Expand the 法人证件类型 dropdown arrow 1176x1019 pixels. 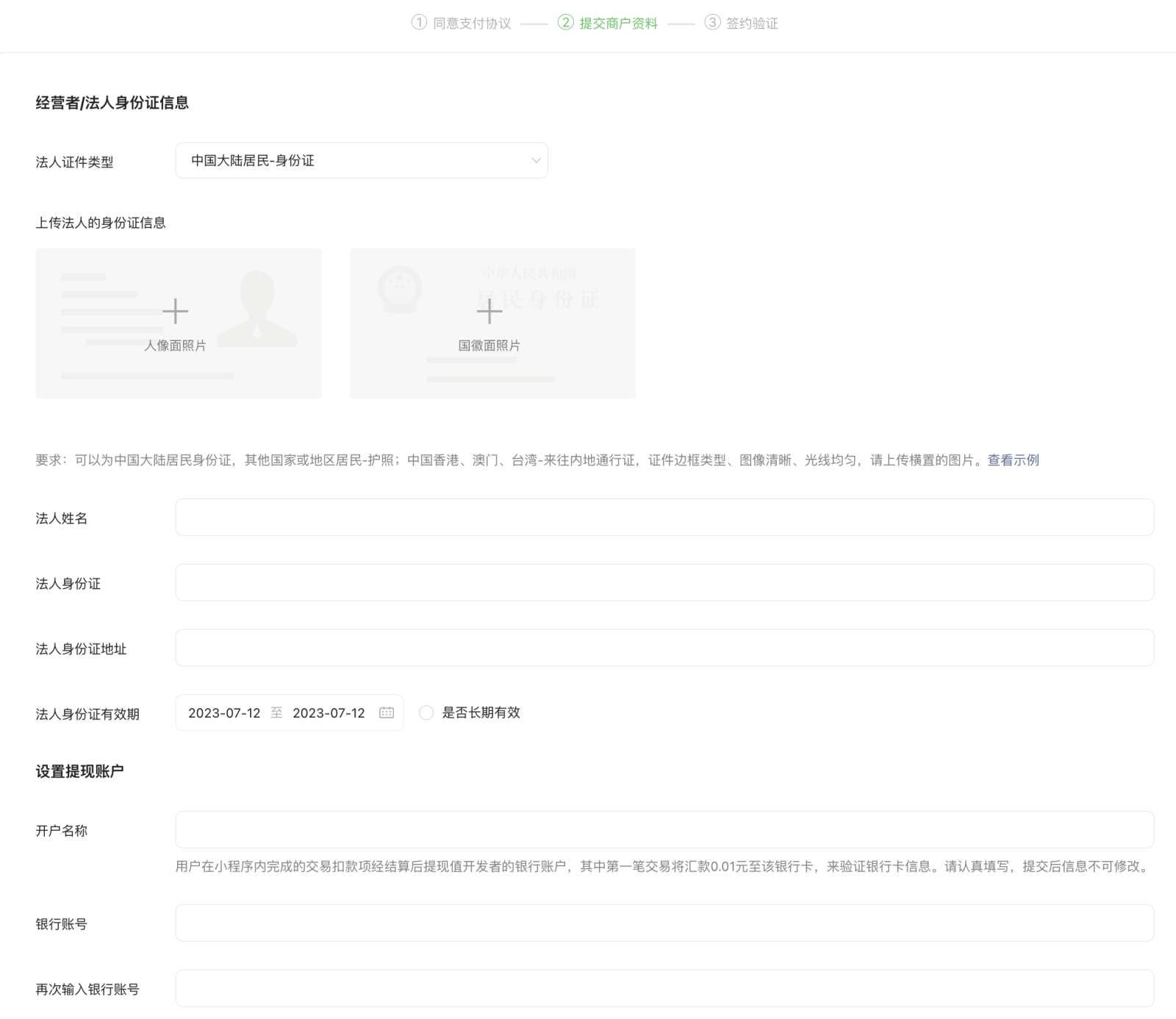[536, 160]
